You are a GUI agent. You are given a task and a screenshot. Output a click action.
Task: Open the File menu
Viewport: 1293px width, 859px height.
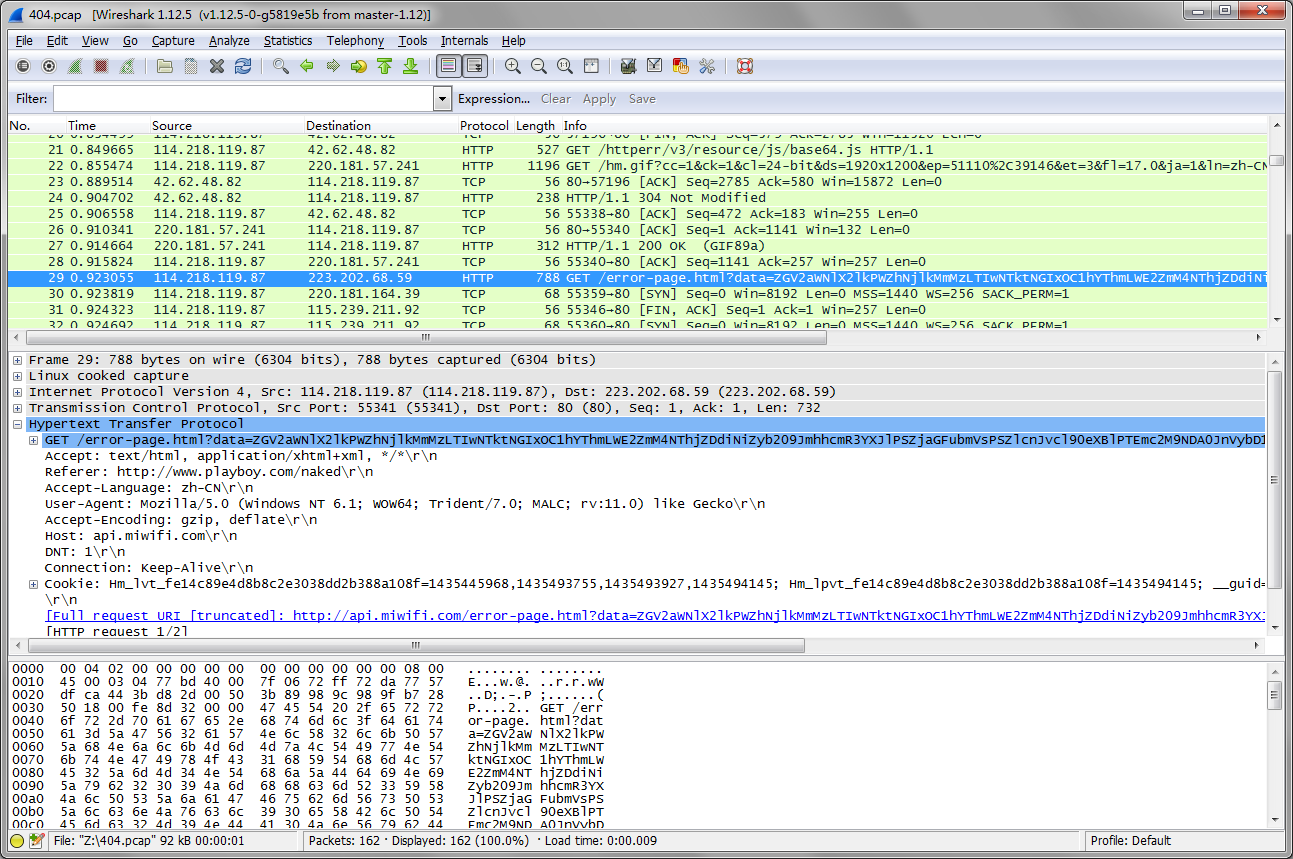[24, 41]
